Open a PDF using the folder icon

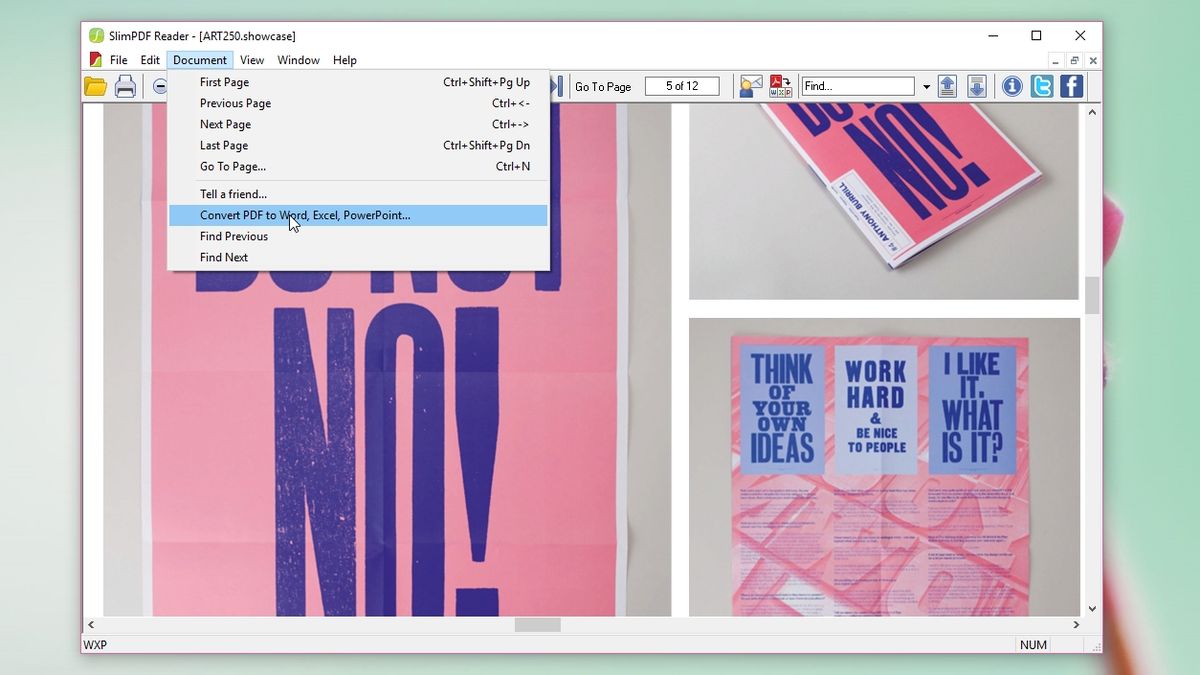tap(95, 86)
